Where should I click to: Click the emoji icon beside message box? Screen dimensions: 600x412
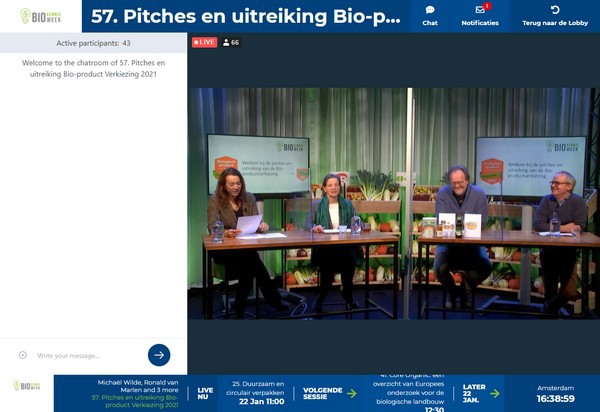pos(23,355)
